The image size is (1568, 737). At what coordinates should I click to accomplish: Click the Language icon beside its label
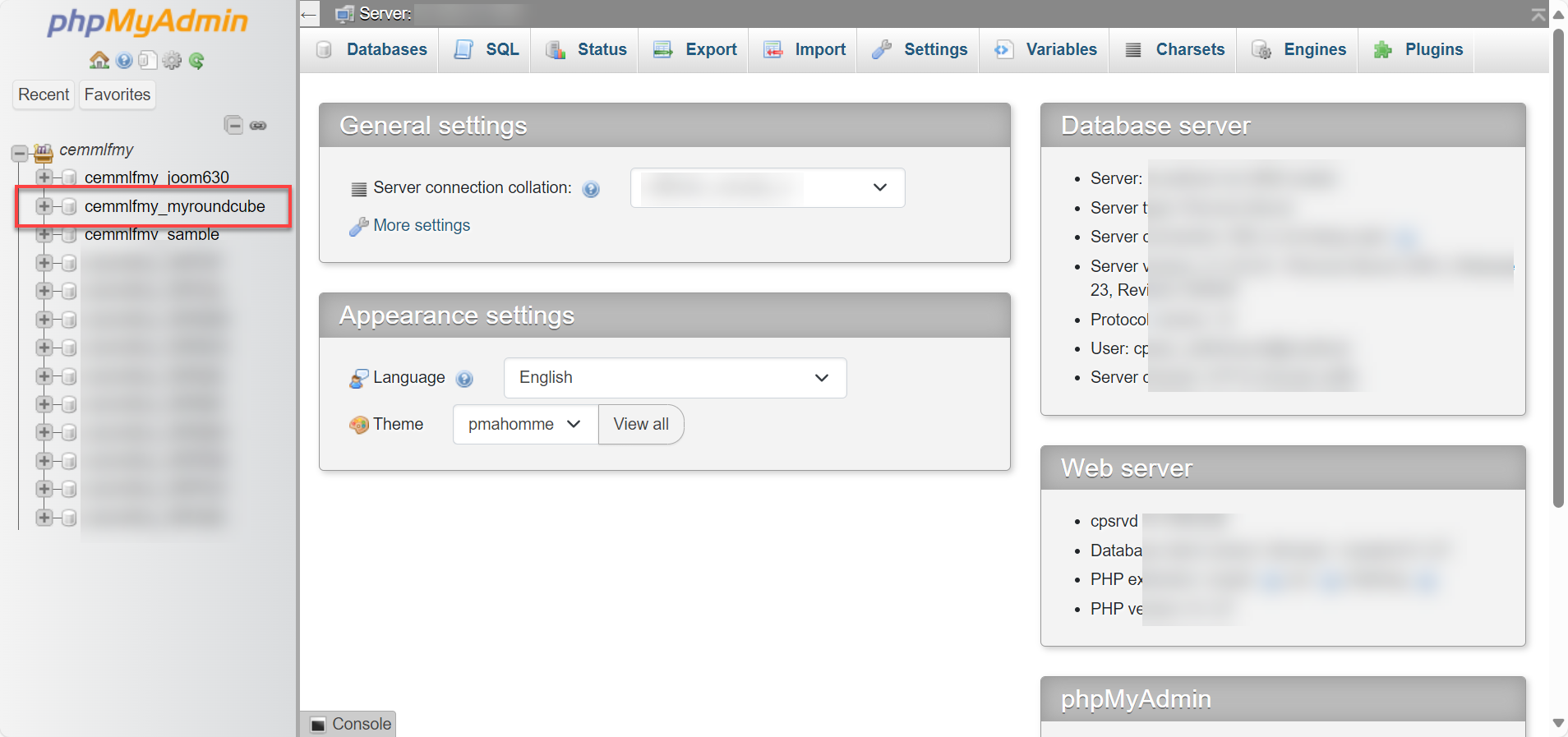pos(359,378)
